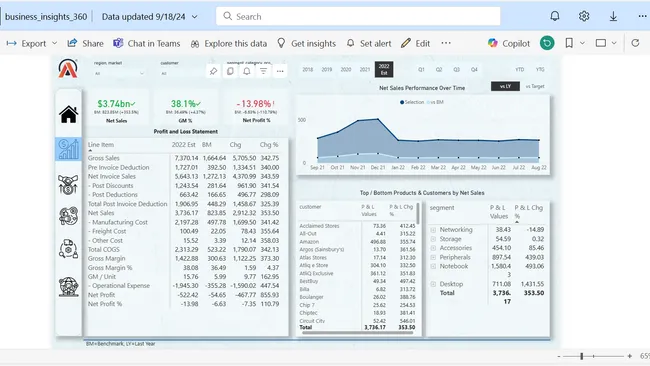Open the settings gear
Image resolution: width=650 pixels, height=366 pixels.
584,16
